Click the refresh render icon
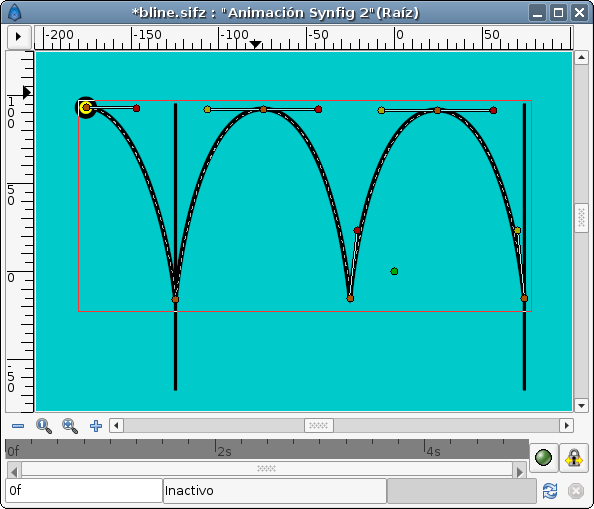The image size is (594, 509). click(x=550, y=491)
